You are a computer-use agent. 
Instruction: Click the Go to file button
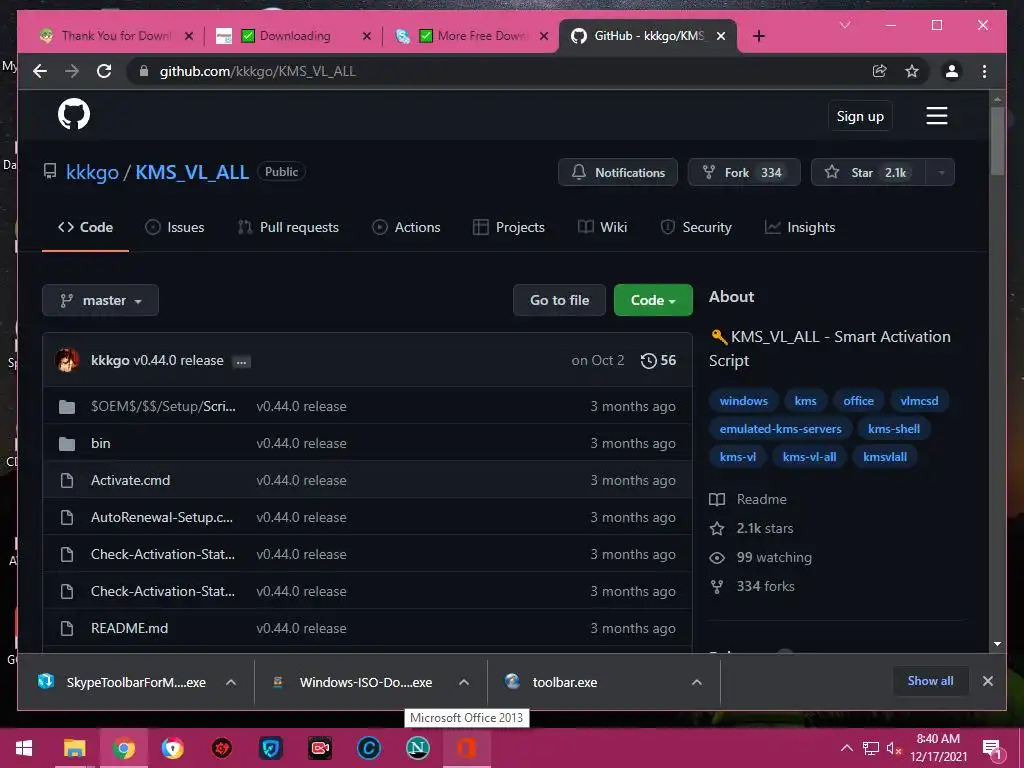(x=560, y=300)
